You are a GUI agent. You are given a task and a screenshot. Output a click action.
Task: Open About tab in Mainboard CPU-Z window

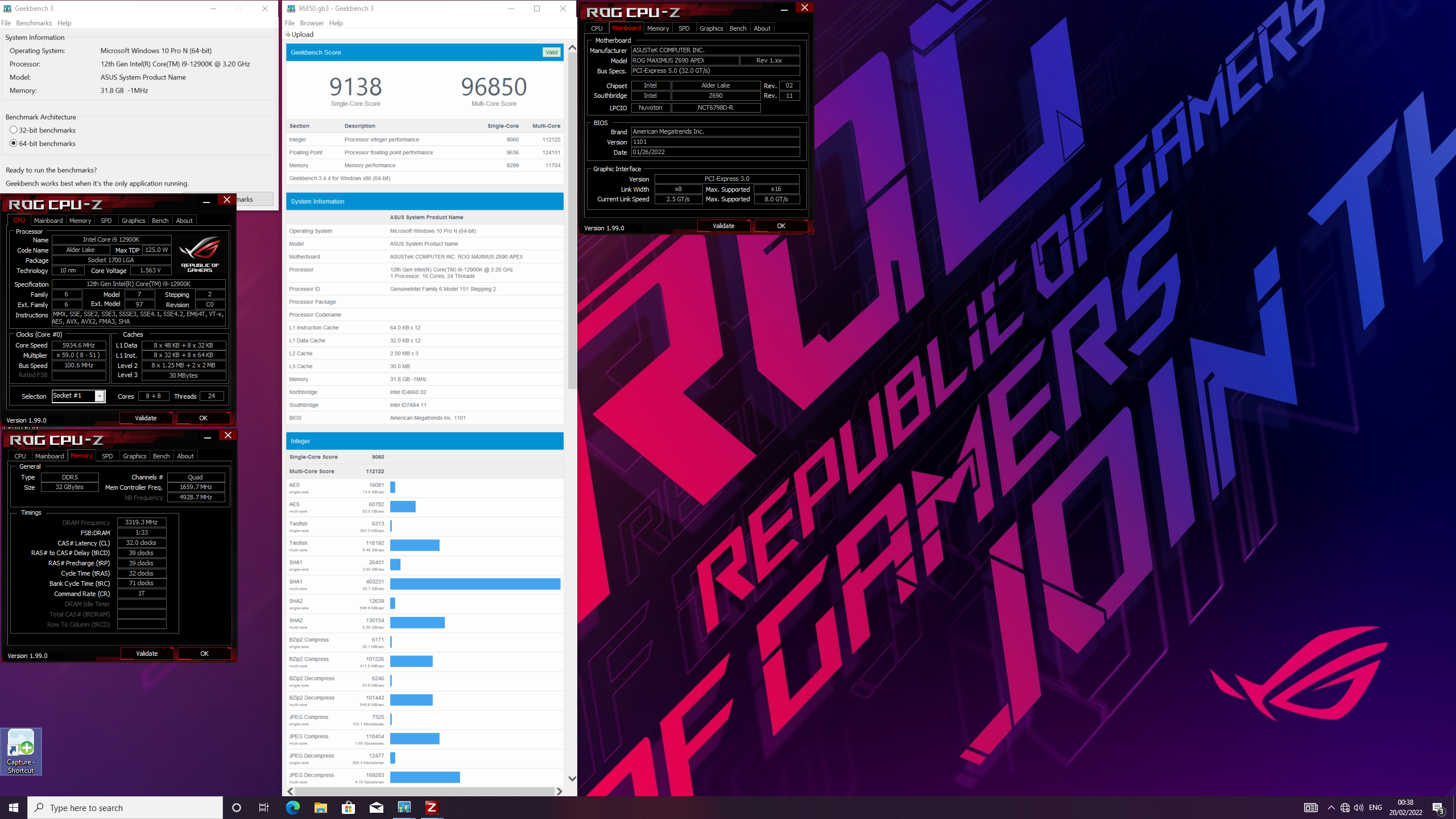pyautogui.click(x=762, y=28)
